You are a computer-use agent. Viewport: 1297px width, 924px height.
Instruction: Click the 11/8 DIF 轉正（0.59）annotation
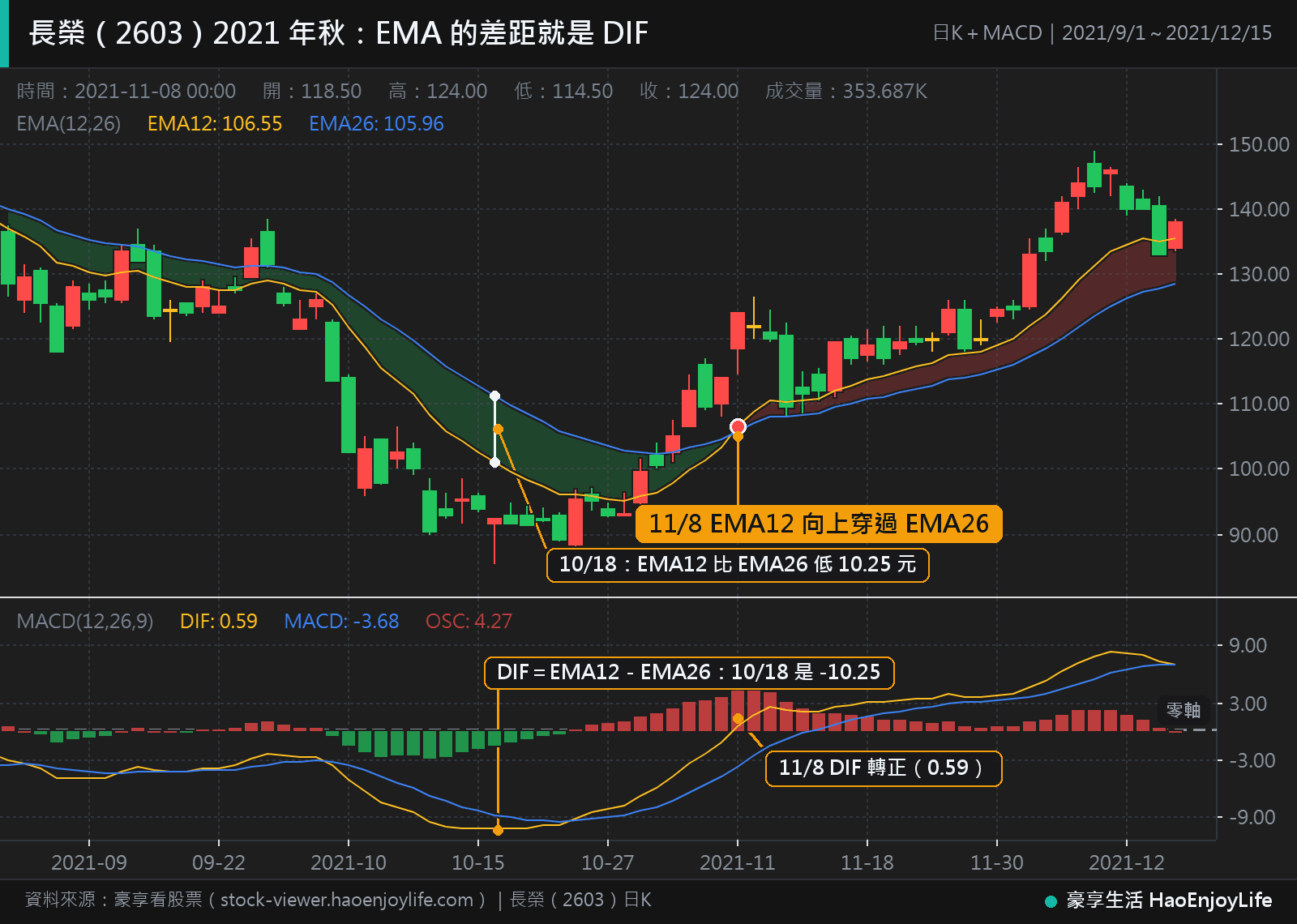884,768
